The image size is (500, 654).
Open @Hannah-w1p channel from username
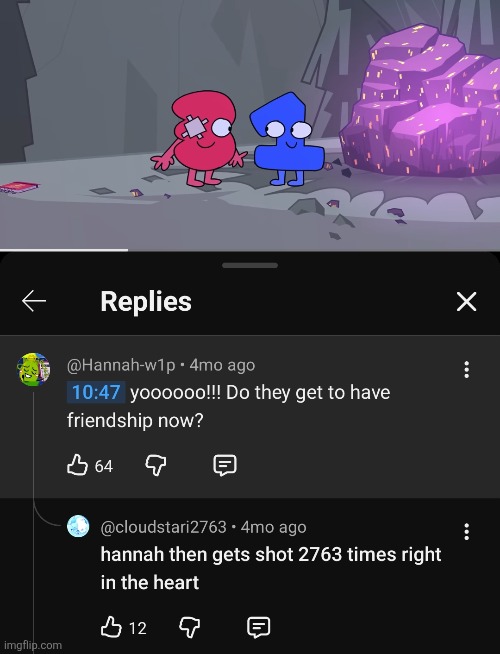(x=121, y=365)
